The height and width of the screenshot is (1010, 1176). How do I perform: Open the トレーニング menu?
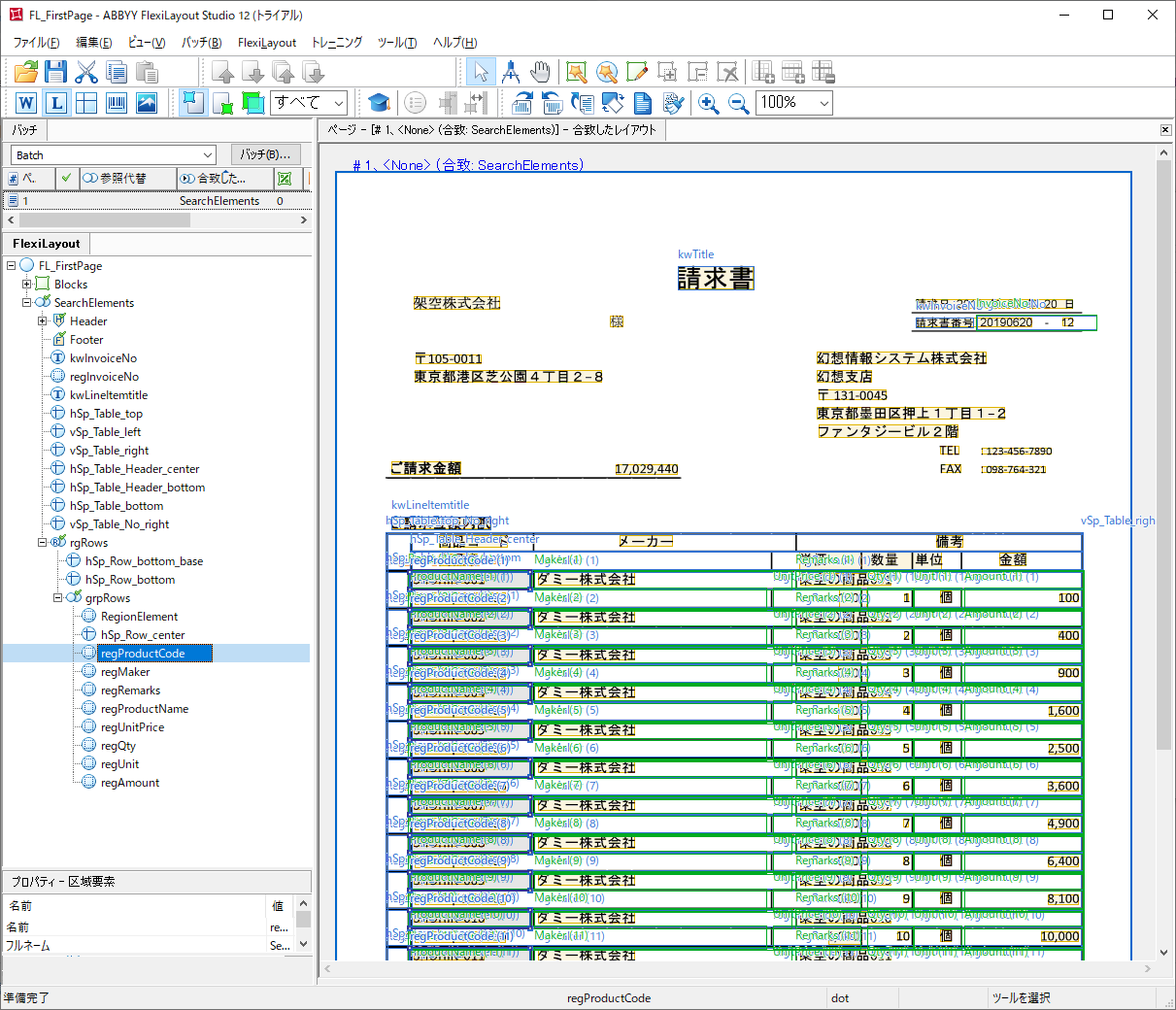point(336,42)
